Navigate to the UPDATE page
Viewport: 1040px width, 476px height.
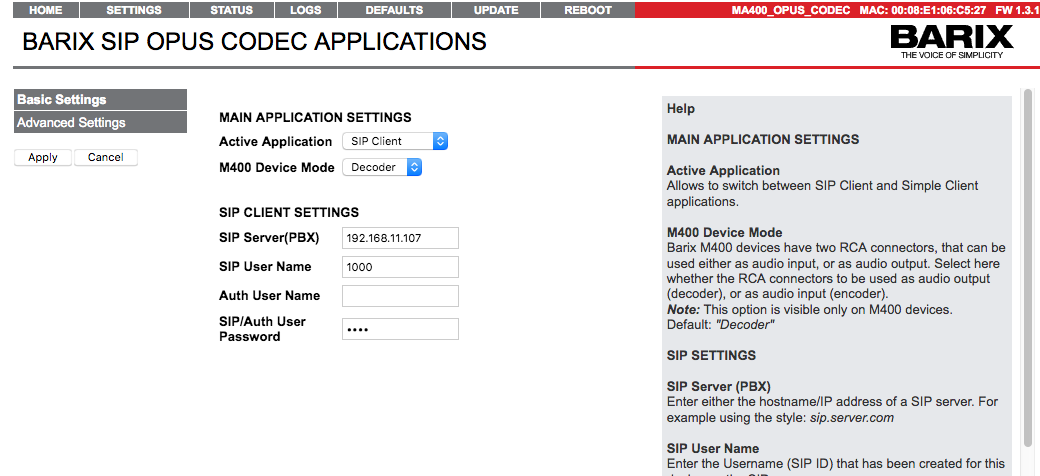[x=496, y=10]
